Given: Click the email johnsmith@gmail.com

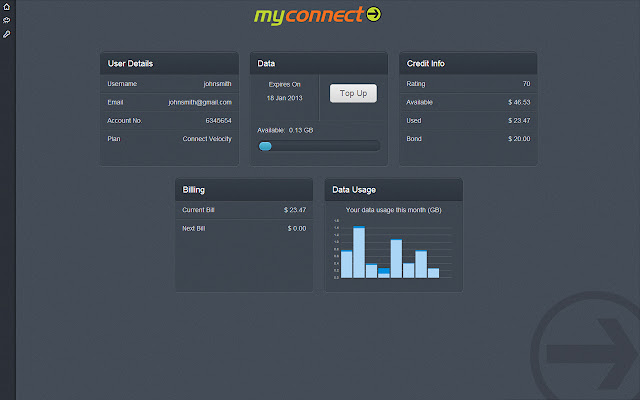Looking at the screenshot, I should click(200, 102).
